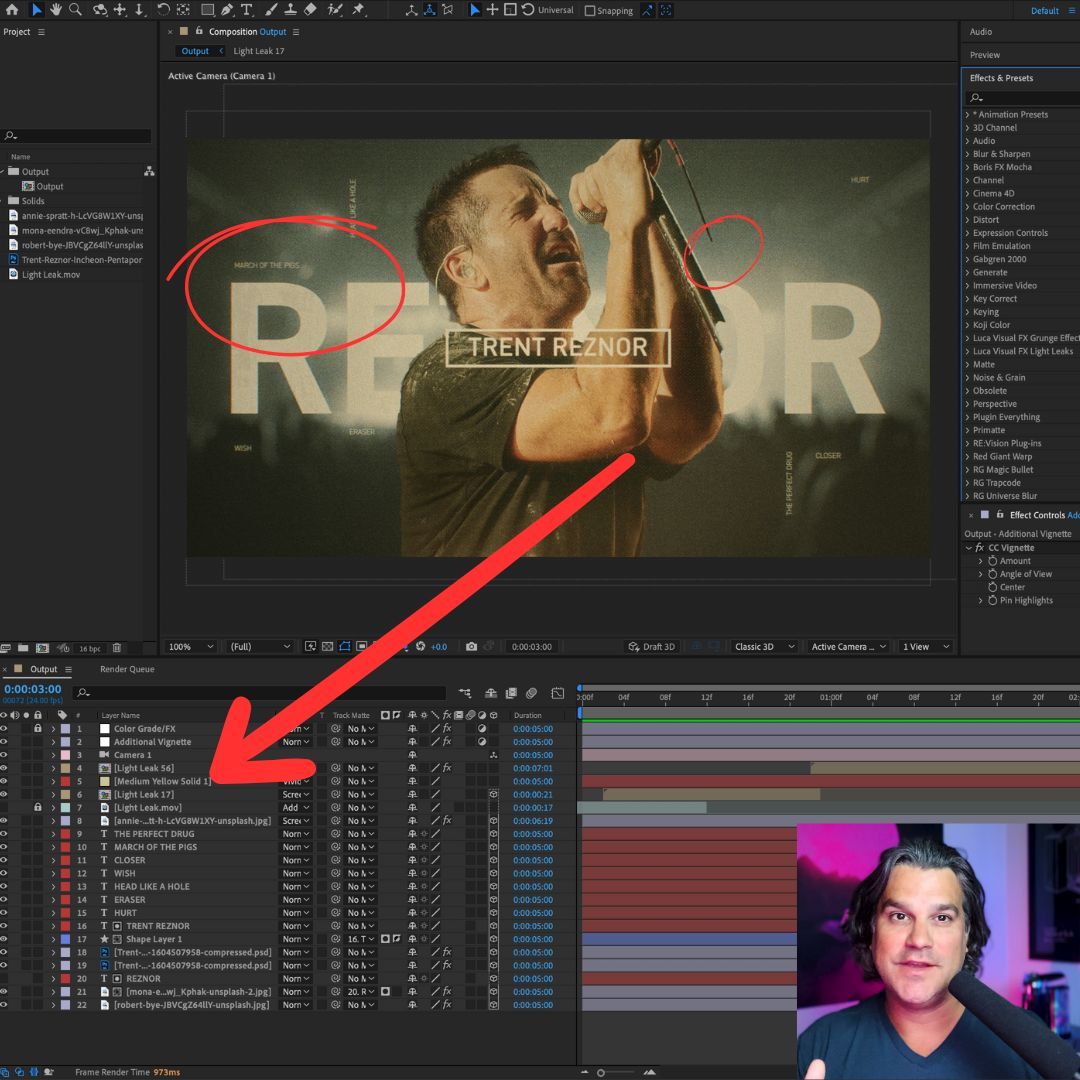Unlock the Light Leak.mov layer
This screenshot has width=1080, height=1080.
coord(37,807)
